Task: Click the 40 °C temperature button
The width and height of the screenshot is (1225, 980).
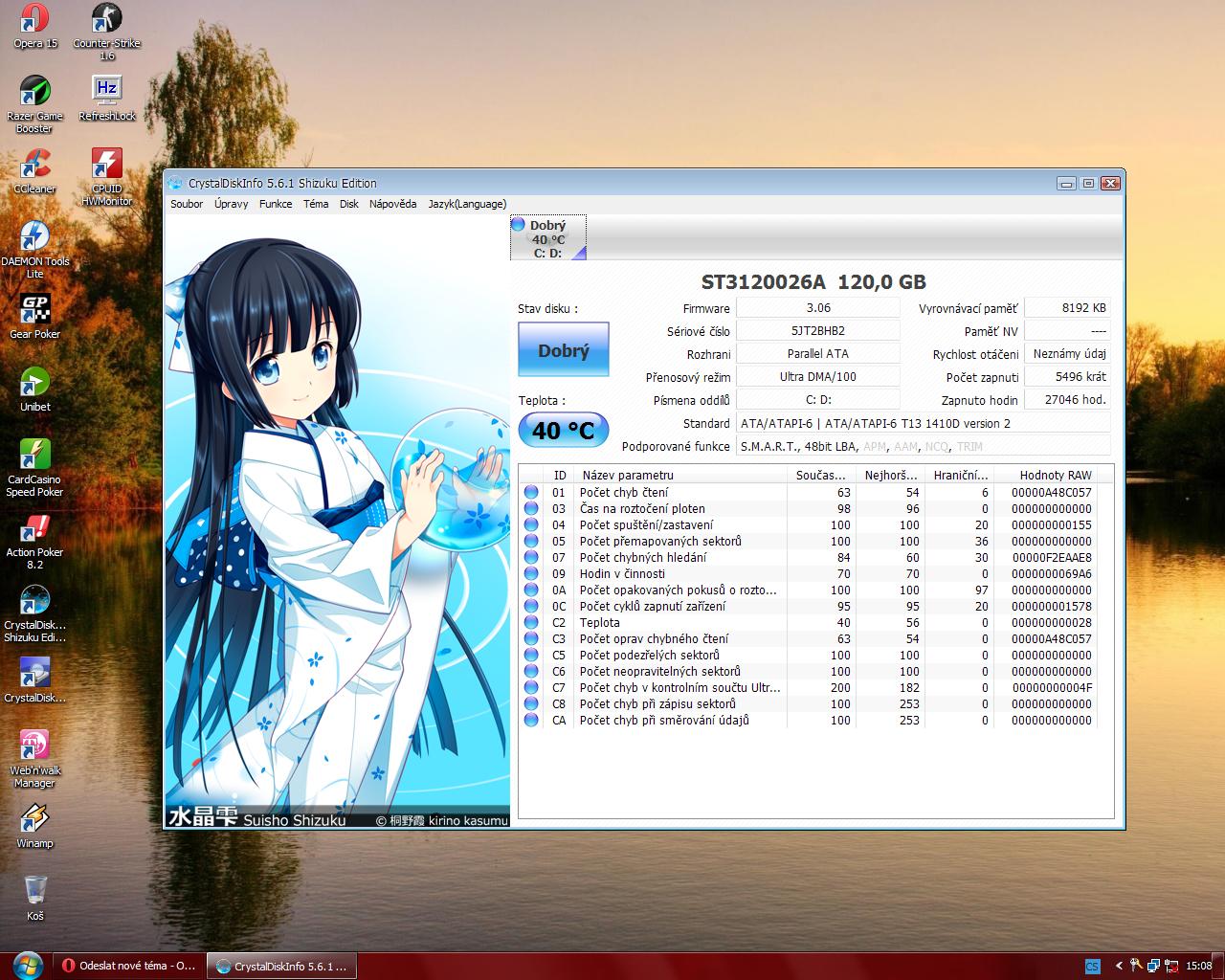Action: 563,431
